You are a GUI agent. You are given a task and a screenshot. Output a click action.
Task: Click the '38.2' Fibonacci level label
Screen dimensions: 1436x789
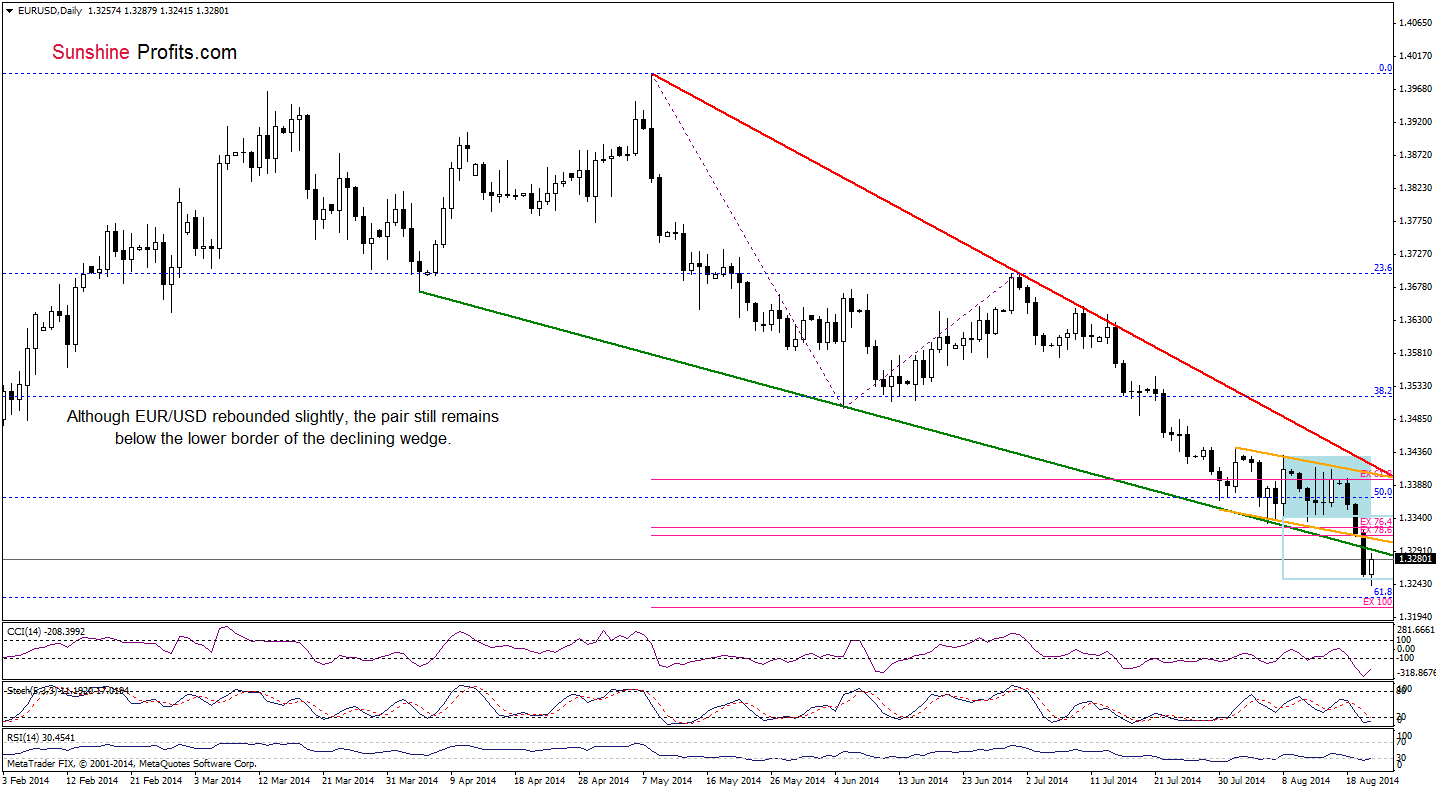pos(1383,391)
